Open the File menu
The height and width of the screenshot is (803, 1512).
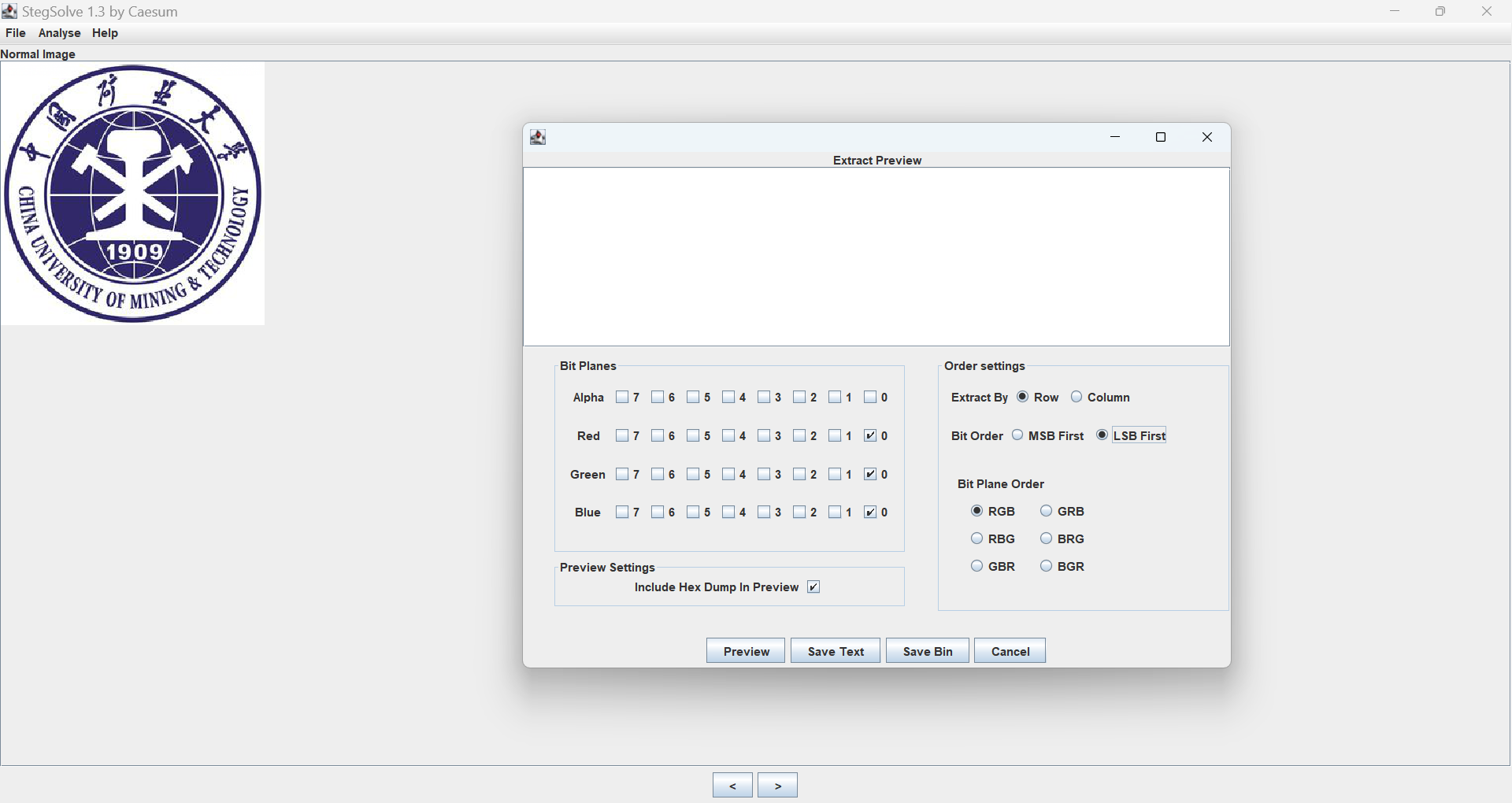16,33
